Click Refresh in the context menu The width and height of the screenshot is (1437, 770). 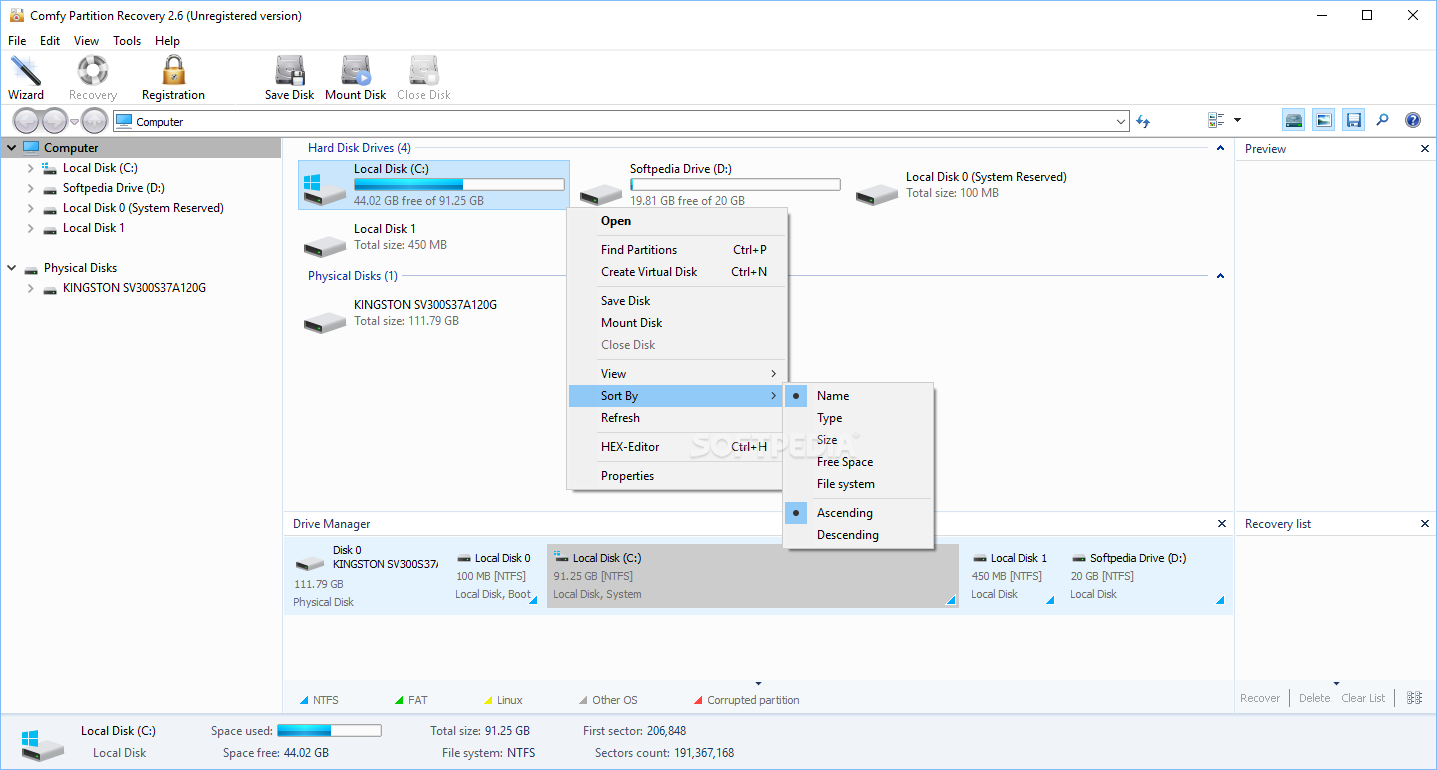point(678,418)
